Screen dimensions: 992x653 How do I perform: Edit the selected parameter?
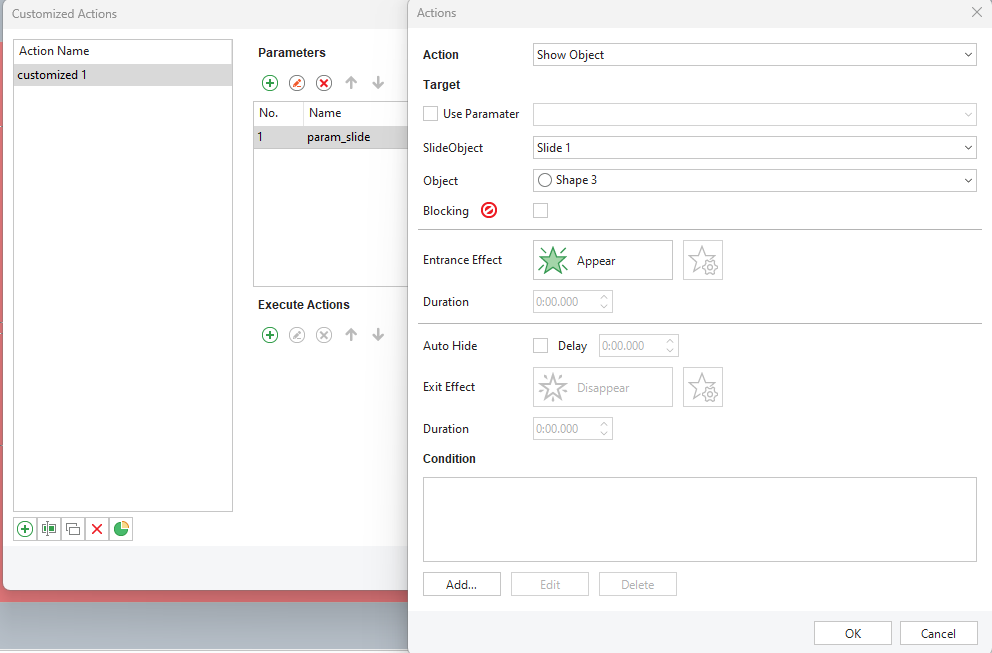click(297, 83)
